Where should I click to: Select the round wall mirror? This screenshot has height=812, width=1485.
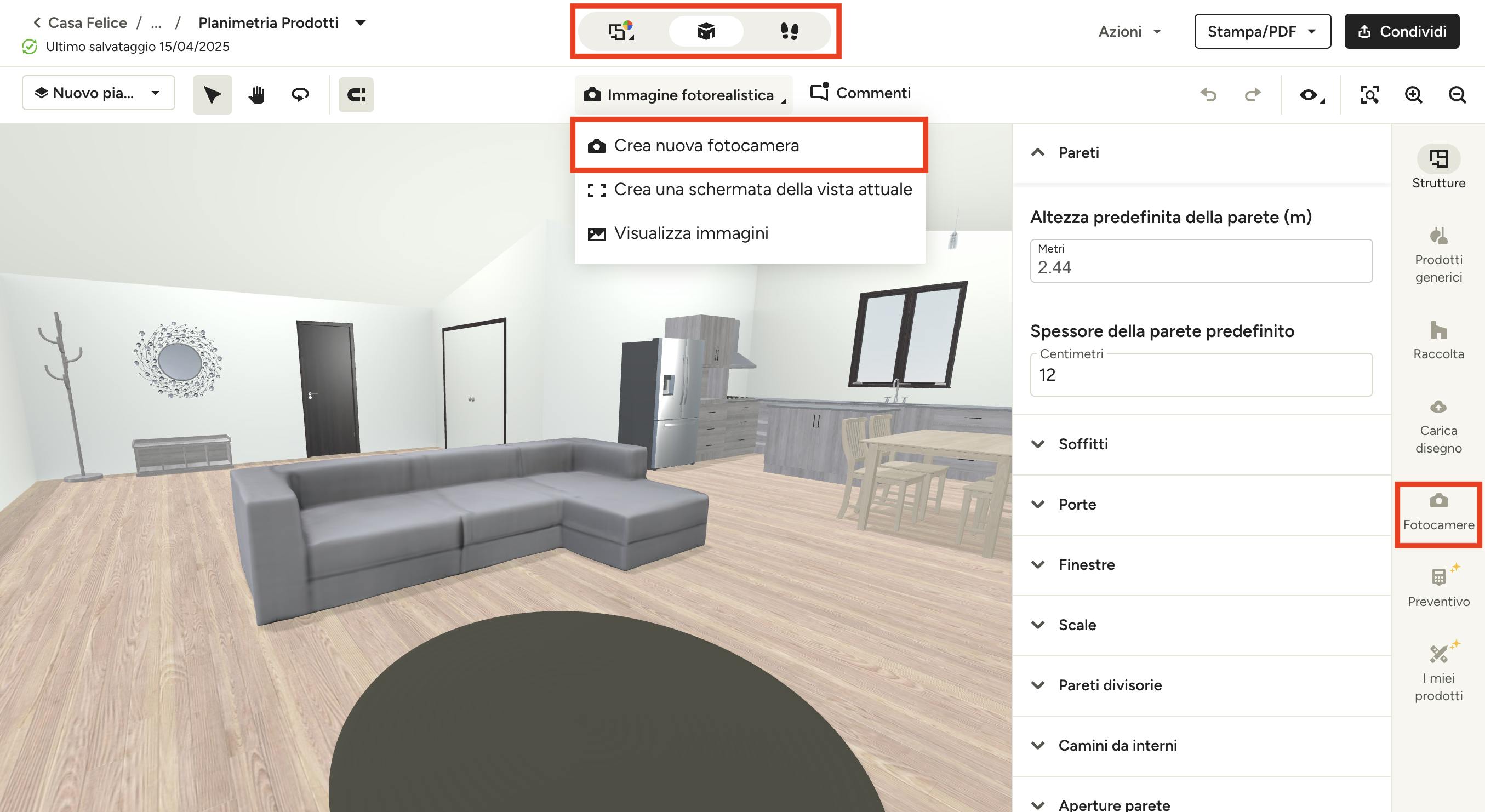click(178, 361)
